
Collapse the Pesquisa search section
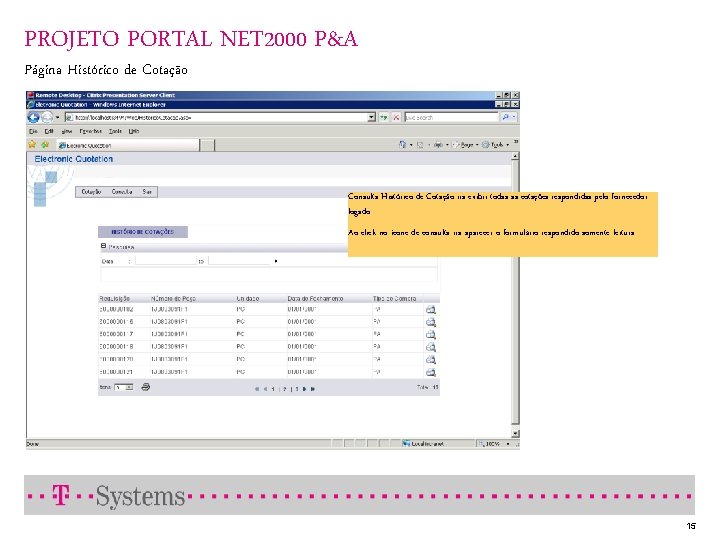pos(104,246)
